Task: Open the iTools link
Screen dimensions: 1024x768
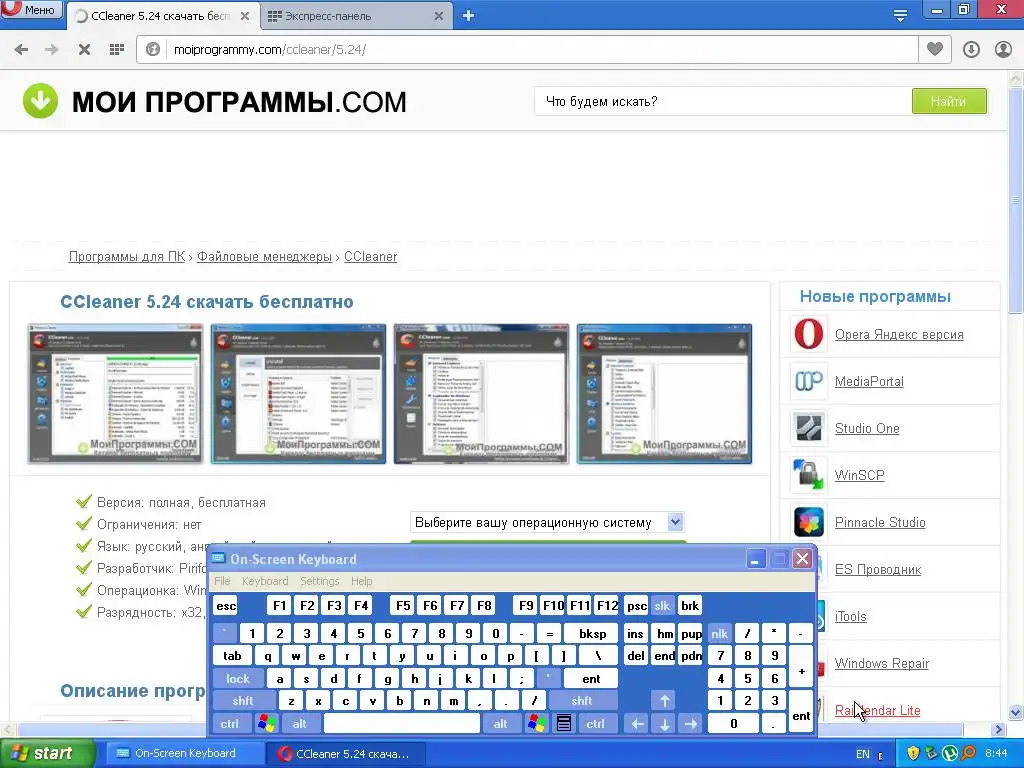Action: pos(850,616)
